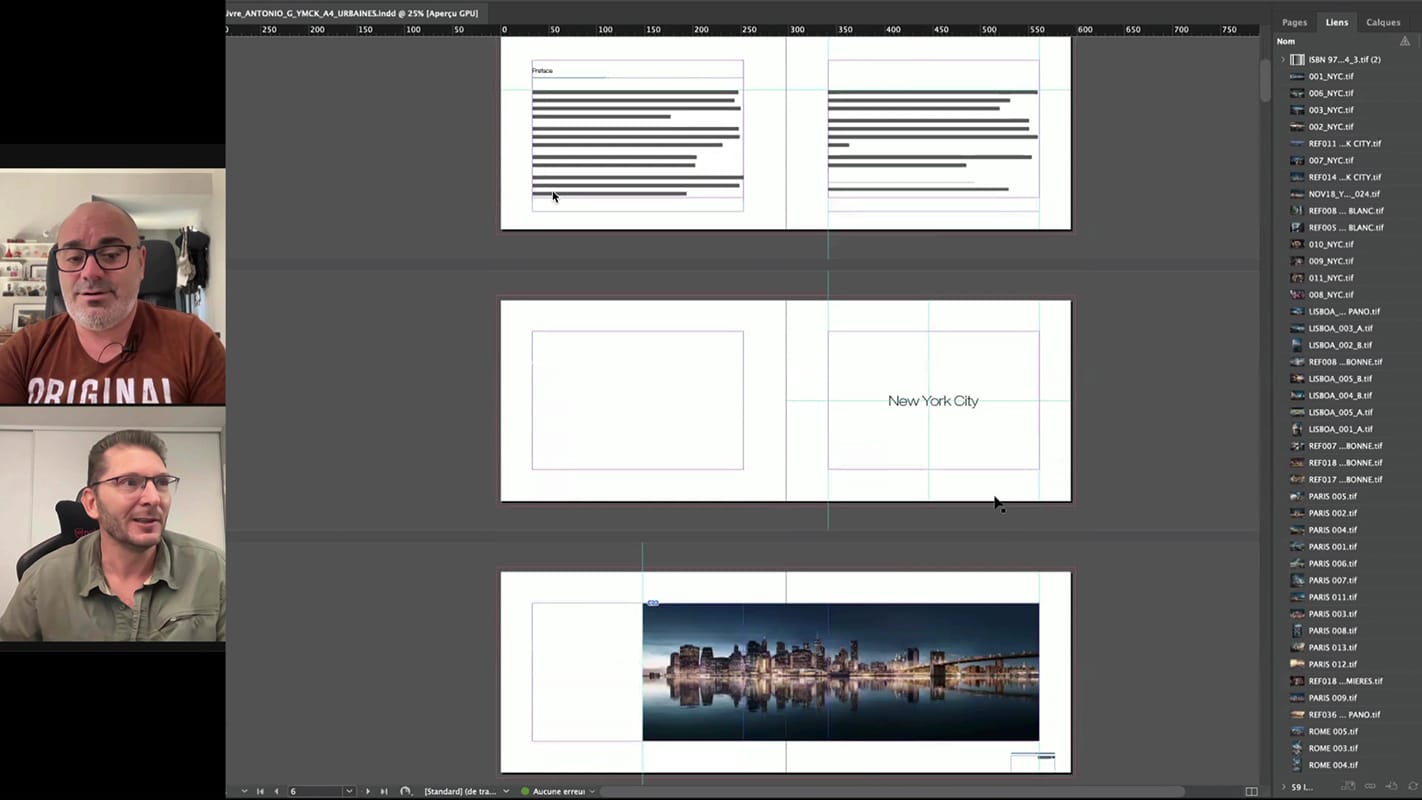Click the Update Link icon
The width and height of the screenshot is (1422, 800).
[1412, 786]
